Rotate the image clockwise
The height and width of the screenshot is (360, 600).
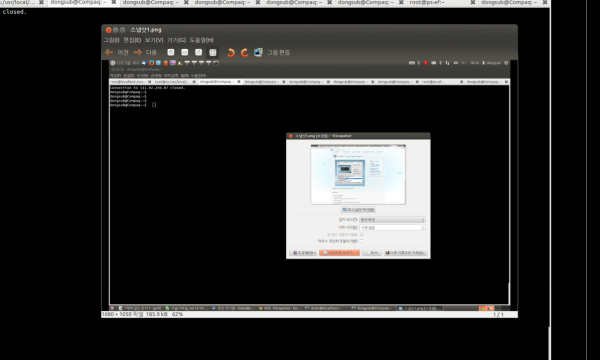[245, 52]
